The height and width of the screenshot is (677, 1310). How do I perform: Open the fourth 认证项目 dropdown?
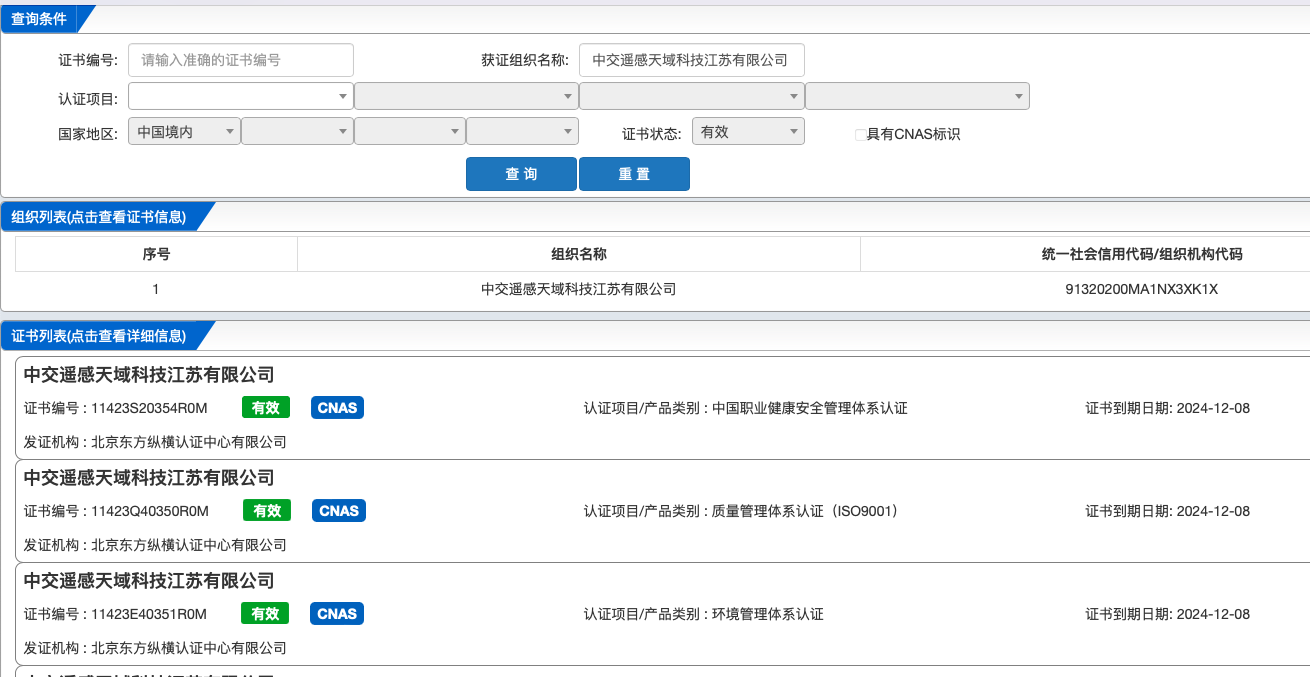pyautogui.click(x=917, y=96)
